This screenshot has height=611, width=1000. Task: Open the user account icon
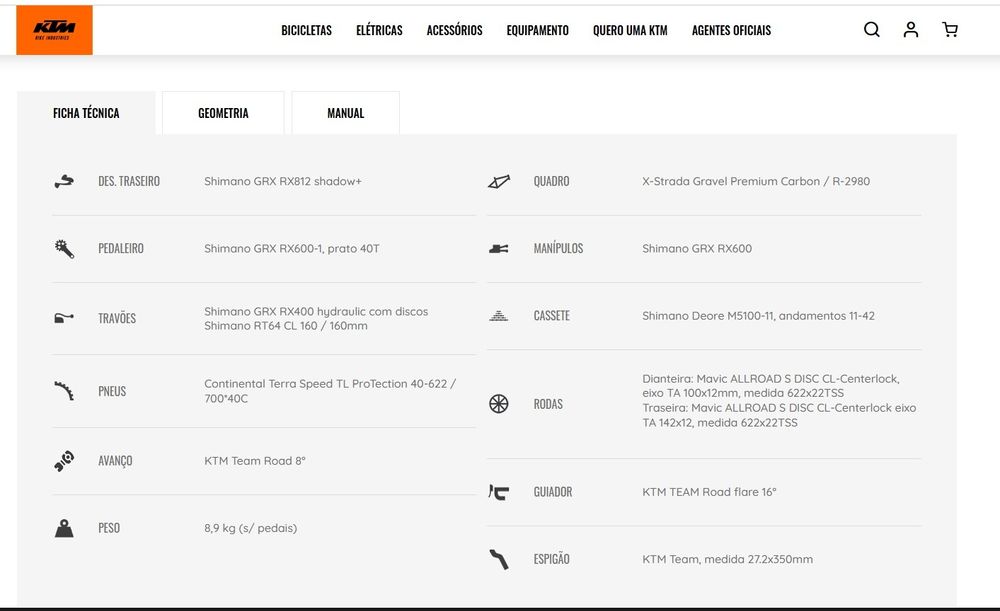pyautogui.click(x=911, y=29)
